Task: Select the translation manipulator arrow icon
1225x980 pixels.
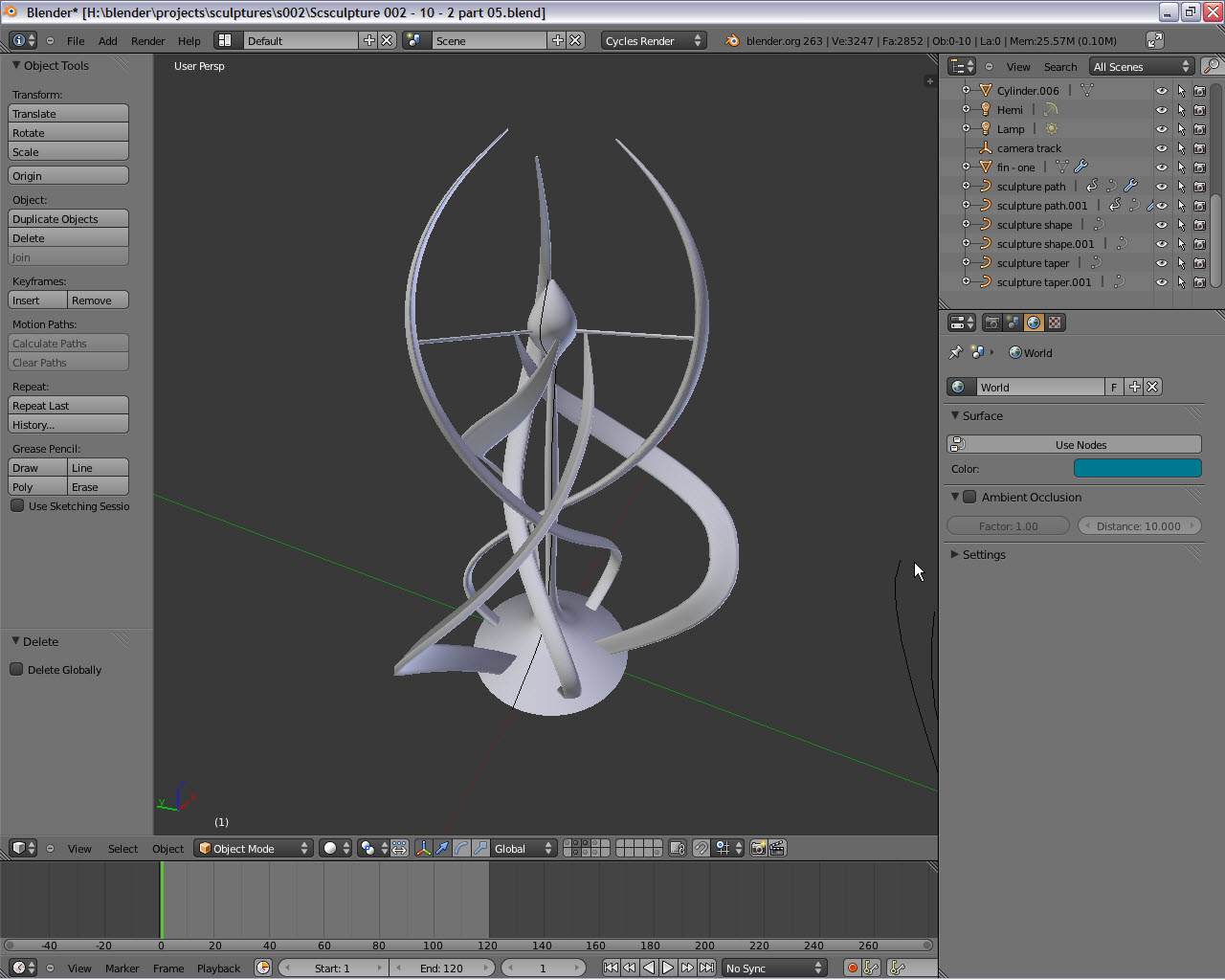Action: [x=442, y=848]
